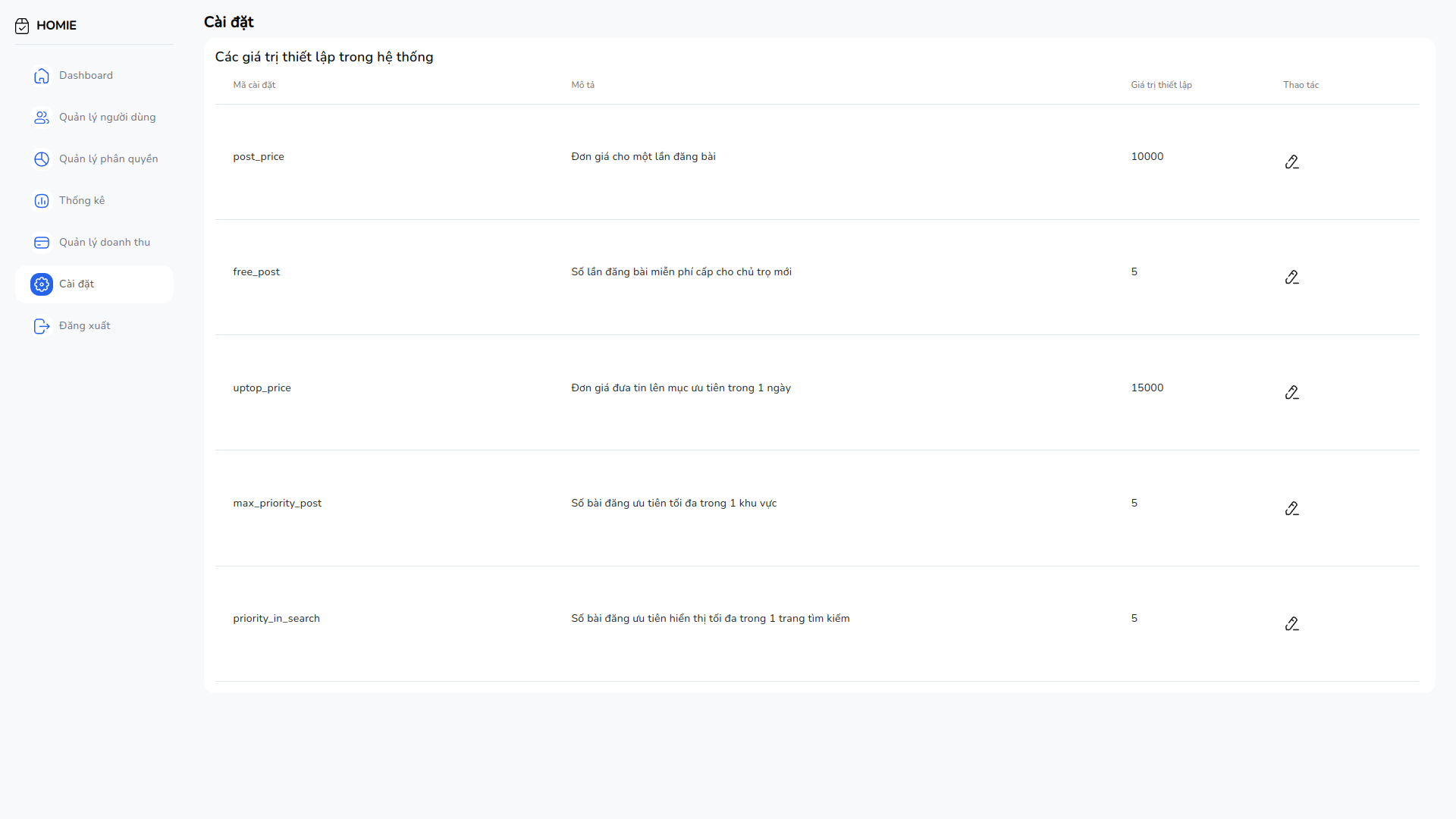Click edit icon for uptop_price row
This screenshot has height=819, width=1456.
coord(1291,392)
